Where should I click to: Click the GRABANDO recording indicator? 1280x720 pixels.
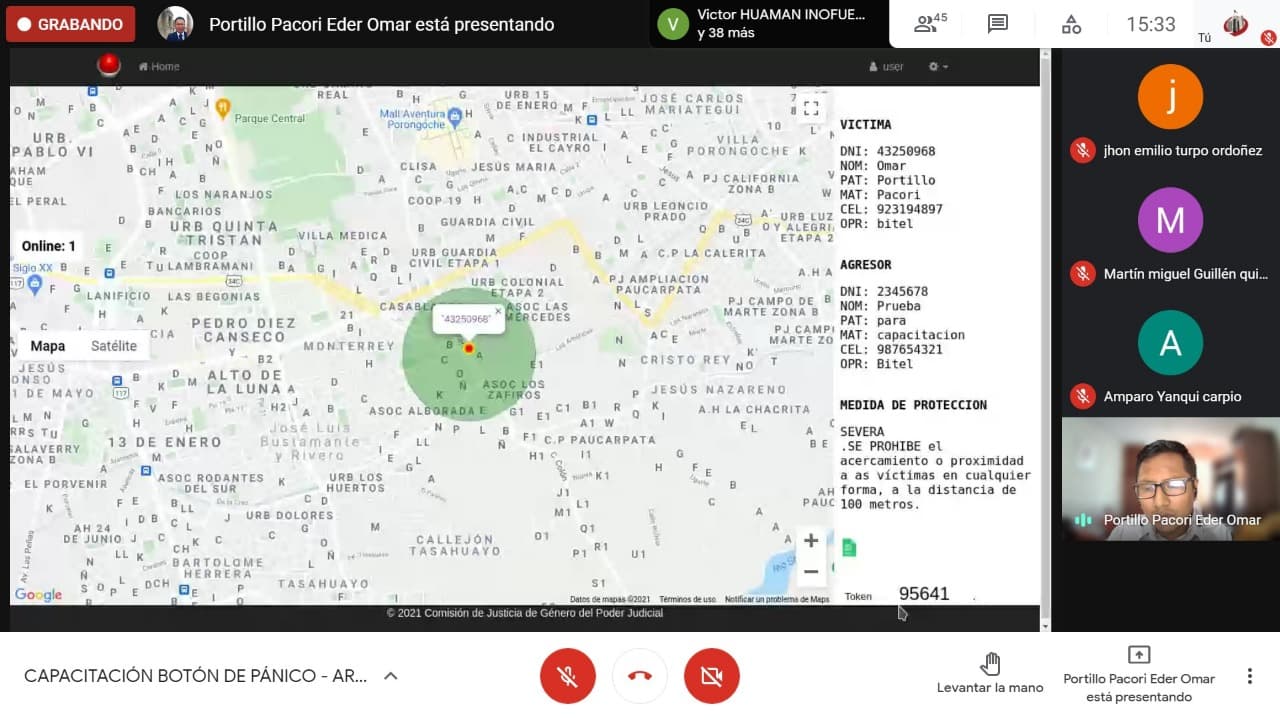70,24
